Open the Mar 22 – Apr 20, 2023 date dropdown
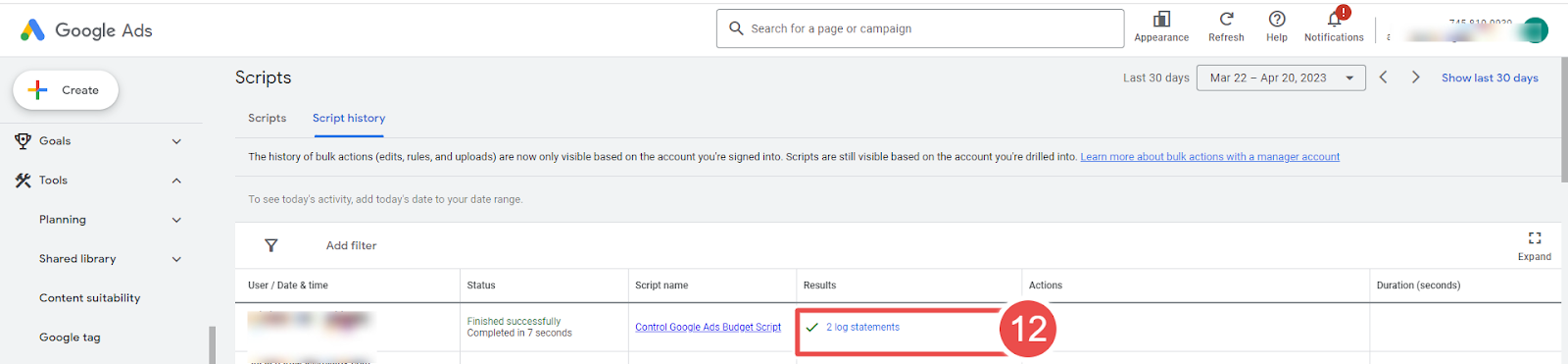The height and width of the screenshot is (364, 1568). [1281, 78]
